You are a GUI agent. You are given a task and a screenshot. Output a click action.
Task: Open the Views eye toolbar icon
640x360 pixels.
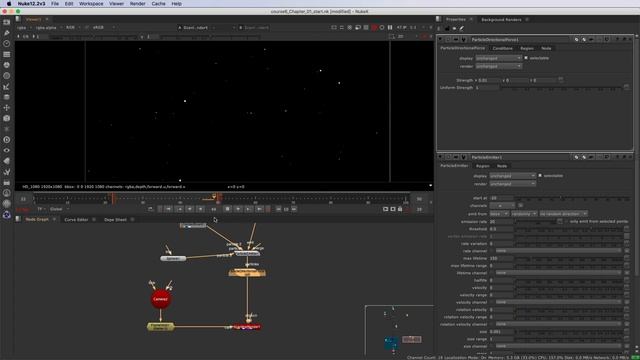point(7,150)
